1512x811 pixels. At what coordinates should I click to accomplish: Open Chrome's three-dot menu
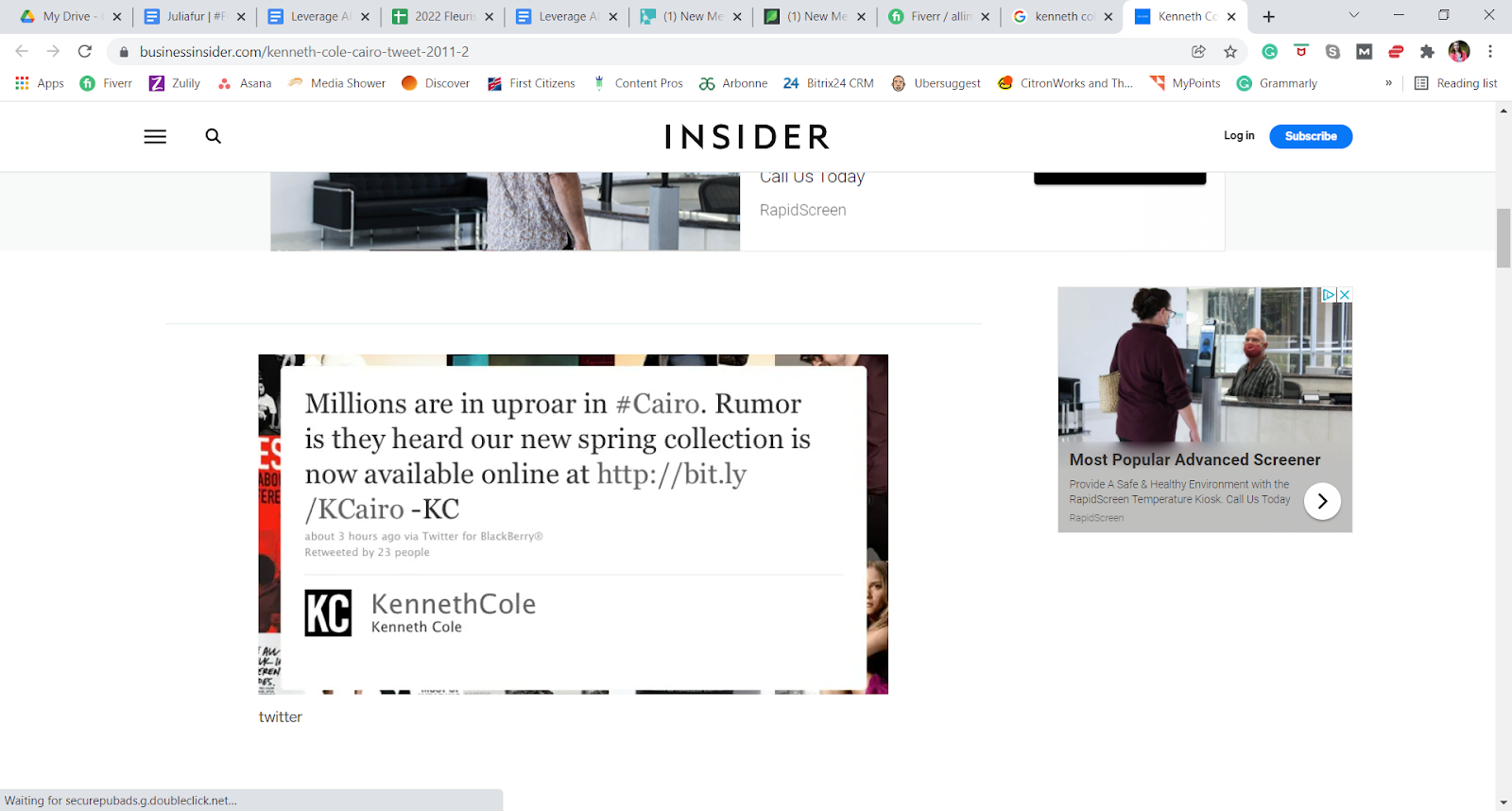pyautogui.click(x=1490, y=52)
